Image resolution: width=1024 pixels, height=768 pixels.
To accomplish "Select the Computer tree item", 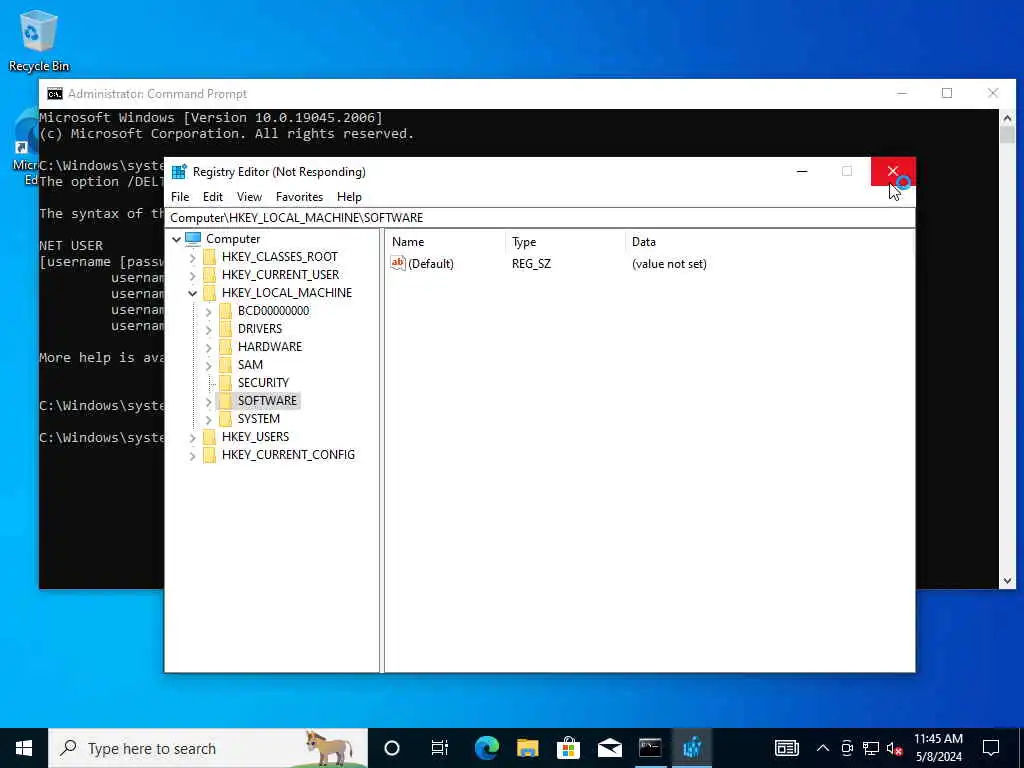I will (232, 239).
